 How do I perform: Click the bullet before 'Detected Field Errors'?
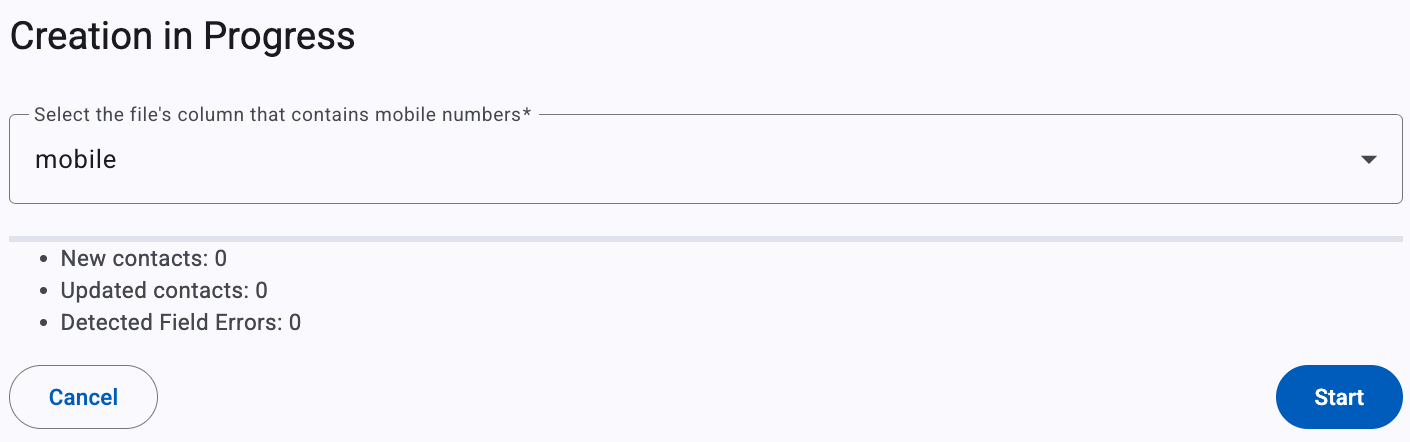coord(43,324)
